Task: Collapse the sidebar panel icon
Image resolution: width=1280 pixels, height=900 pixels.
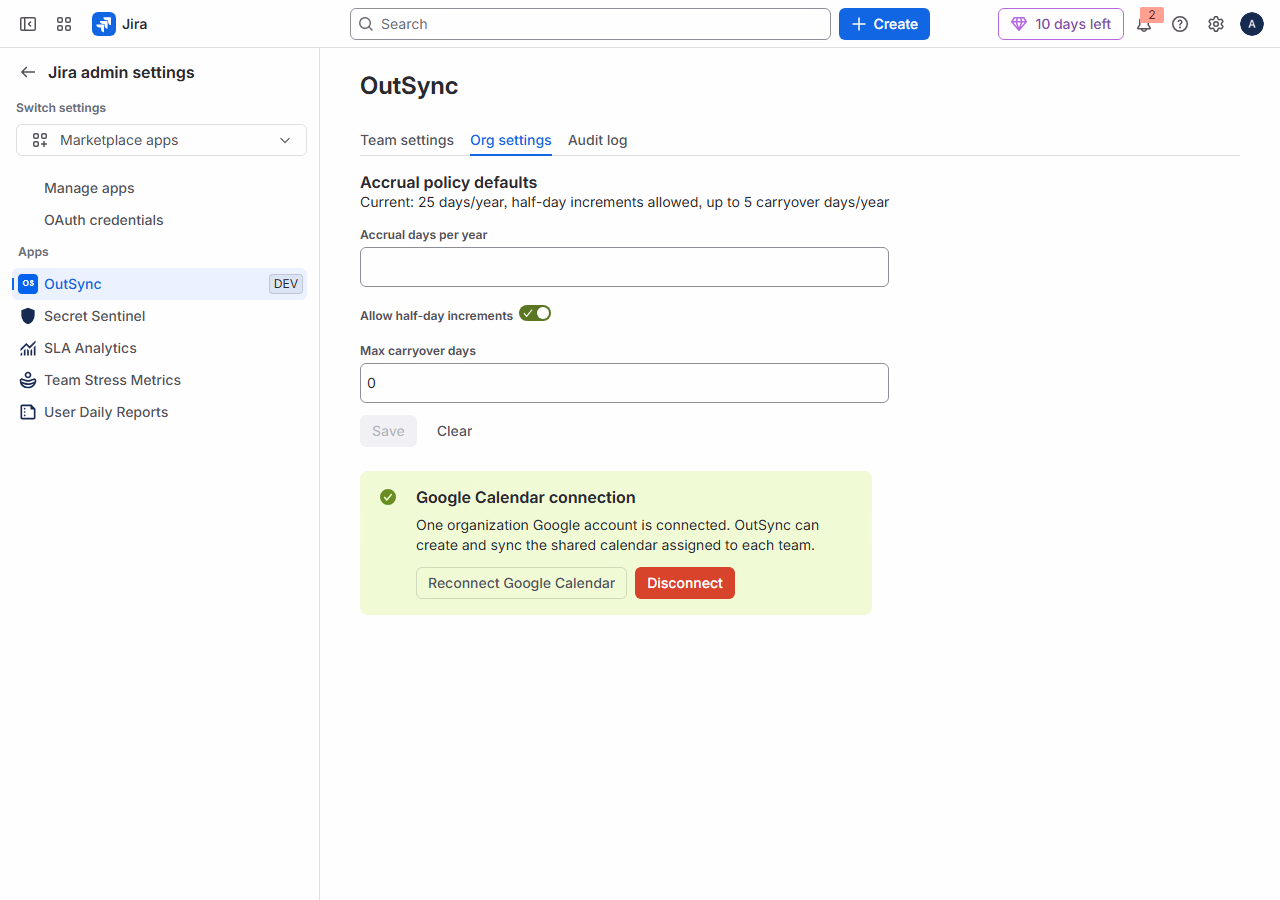Action: 28,24
